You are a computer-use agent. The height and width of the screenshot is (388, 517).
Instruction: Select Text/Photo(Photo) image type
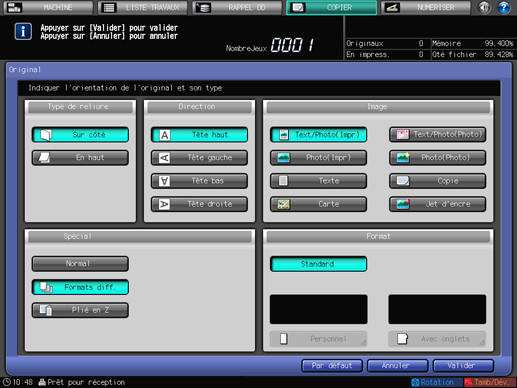click(438, 135)
